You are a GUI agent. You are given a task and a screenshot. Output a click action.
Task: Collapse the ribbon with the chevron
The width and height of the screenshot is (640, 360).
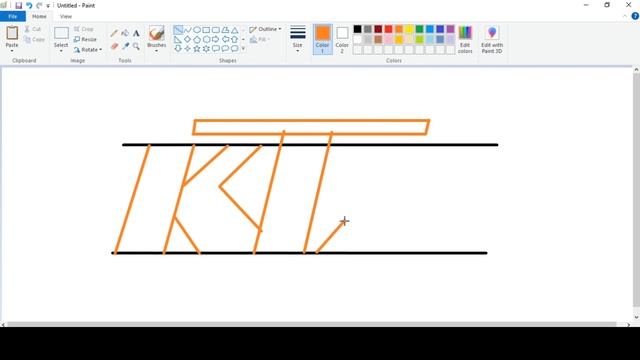[625, 16]
